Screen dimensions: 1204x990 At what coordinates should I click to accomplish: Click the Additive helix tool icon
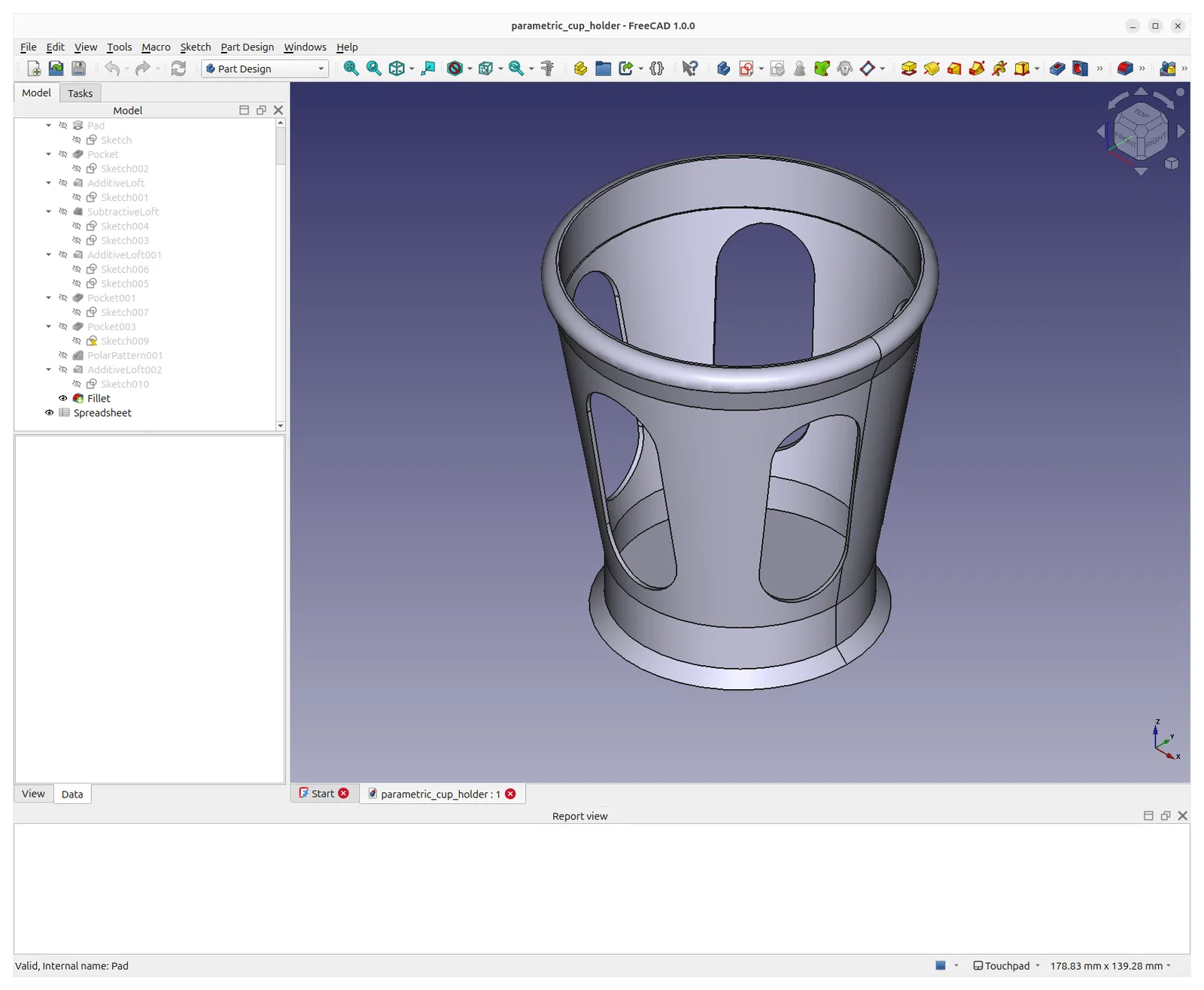999,68
